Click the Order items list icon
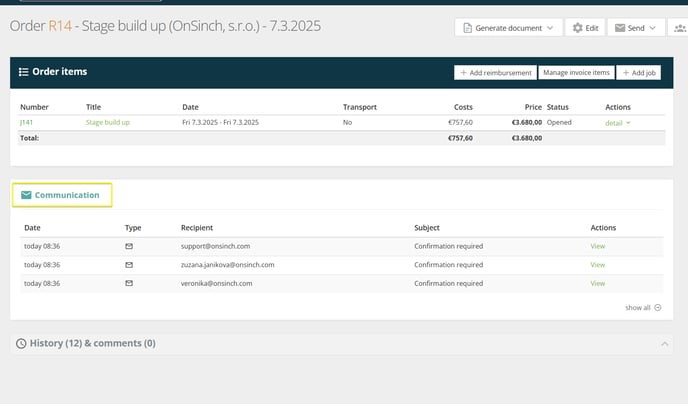This screenshot has width=688, height=404. [x=24, y=72]
